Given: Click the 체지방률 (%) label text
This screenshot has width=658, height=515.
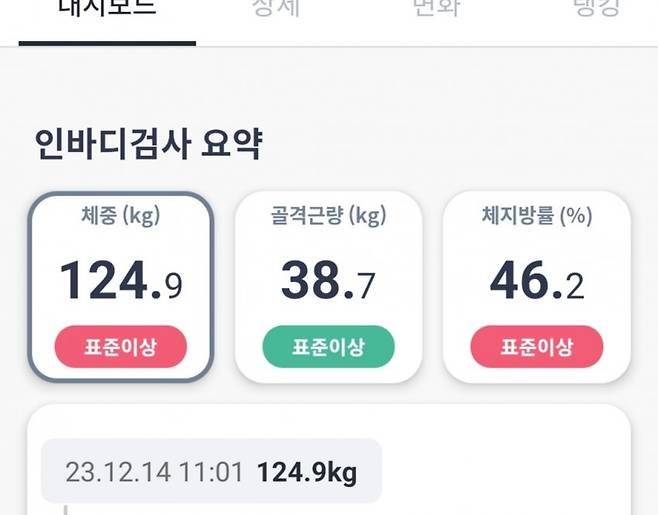Looking at the screenshot, I should click(537, 215).
